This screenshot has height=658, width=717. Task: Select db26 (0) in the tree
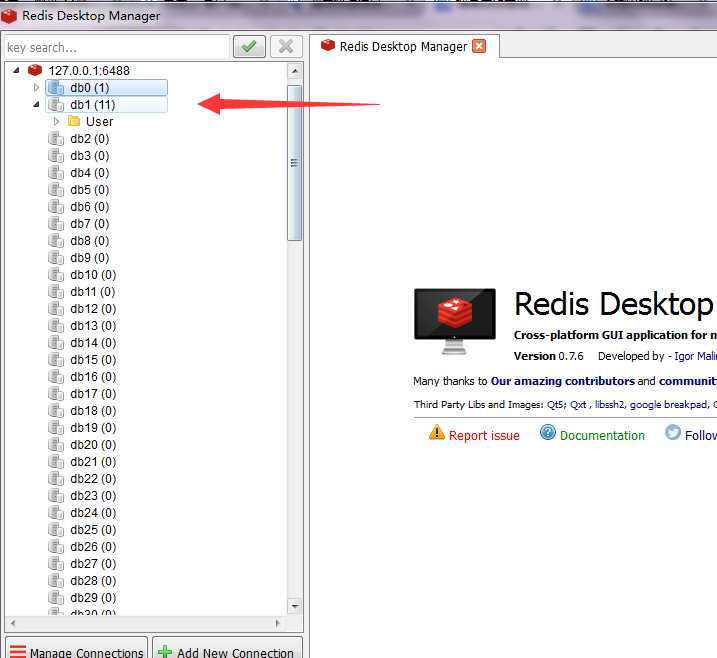coord(93,546)
